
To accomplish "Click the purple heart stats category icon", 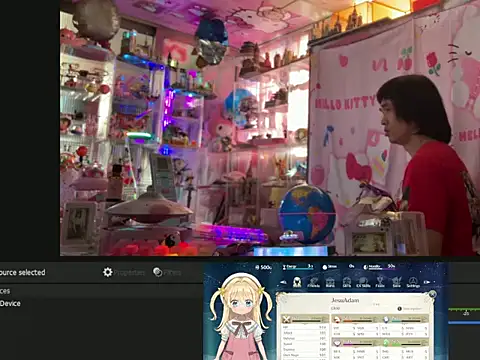I will click(x=337, y=343).
